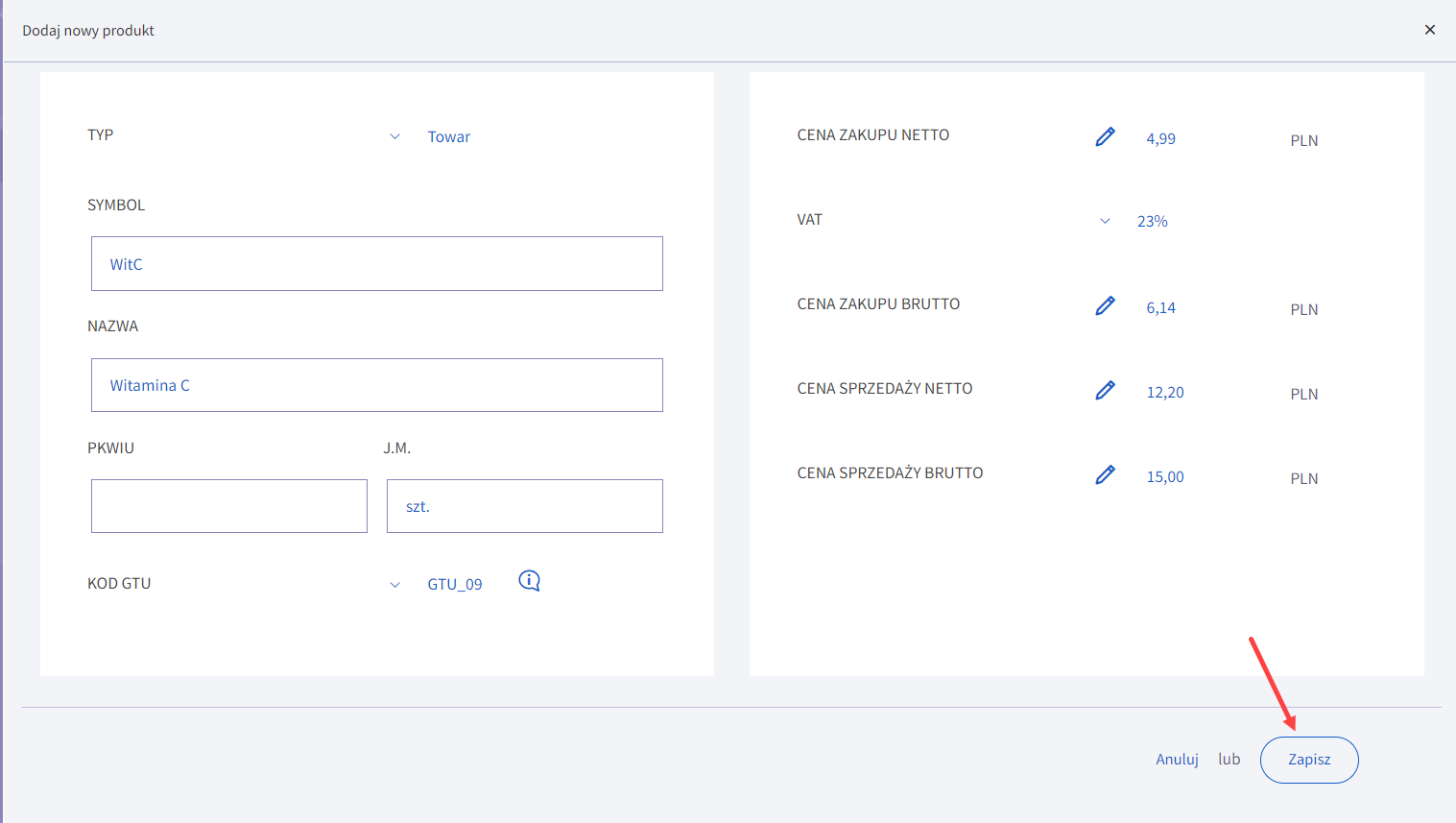This screenshot has height=823, width=1456.
Task: Click the Anuluj link
Action: [x=1177, y=760]
